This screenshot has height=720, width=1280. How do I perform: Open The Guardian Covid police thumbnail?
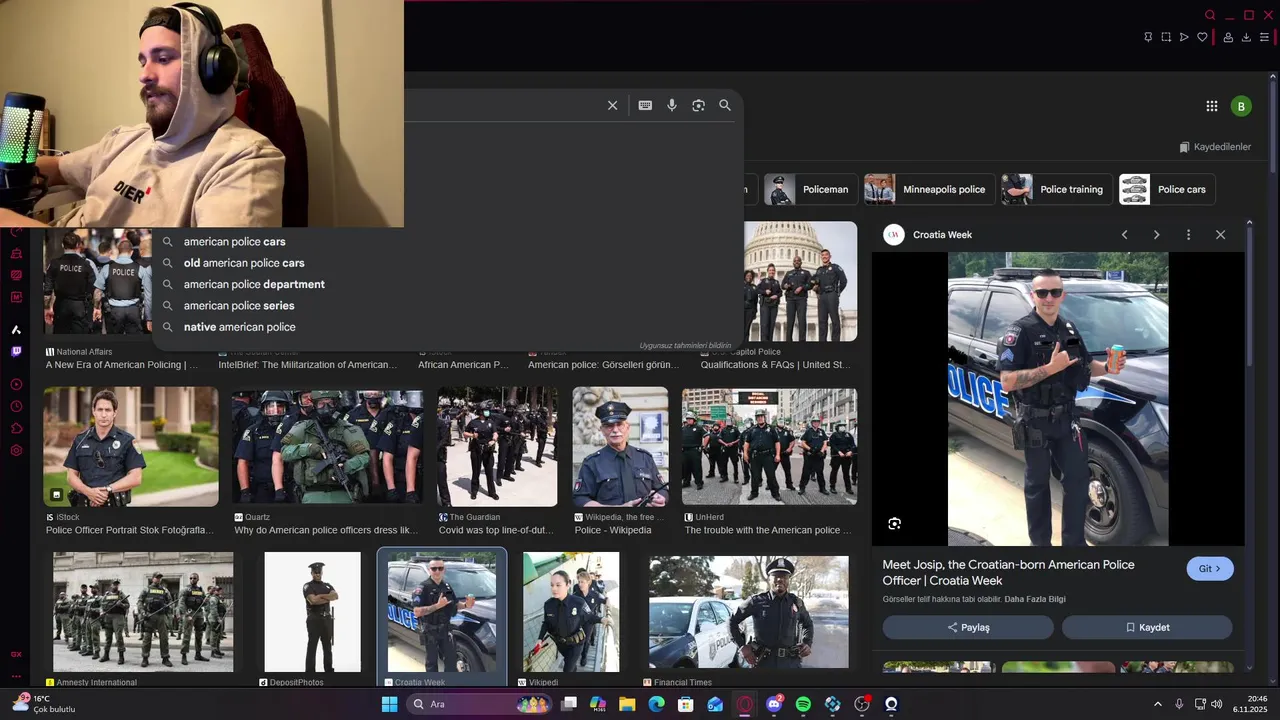point(497,447)
